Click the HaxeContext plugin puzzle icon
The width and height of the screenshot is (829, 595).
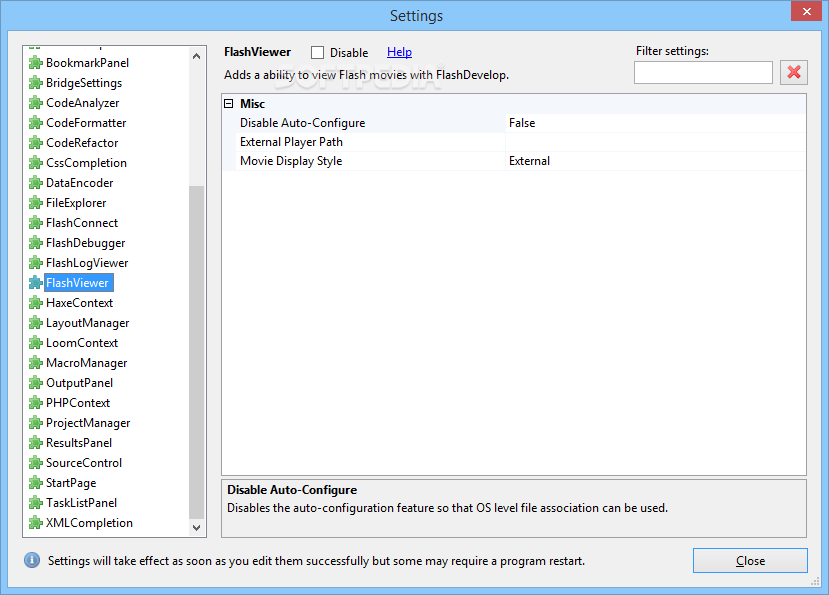click(x=35, y=303)
